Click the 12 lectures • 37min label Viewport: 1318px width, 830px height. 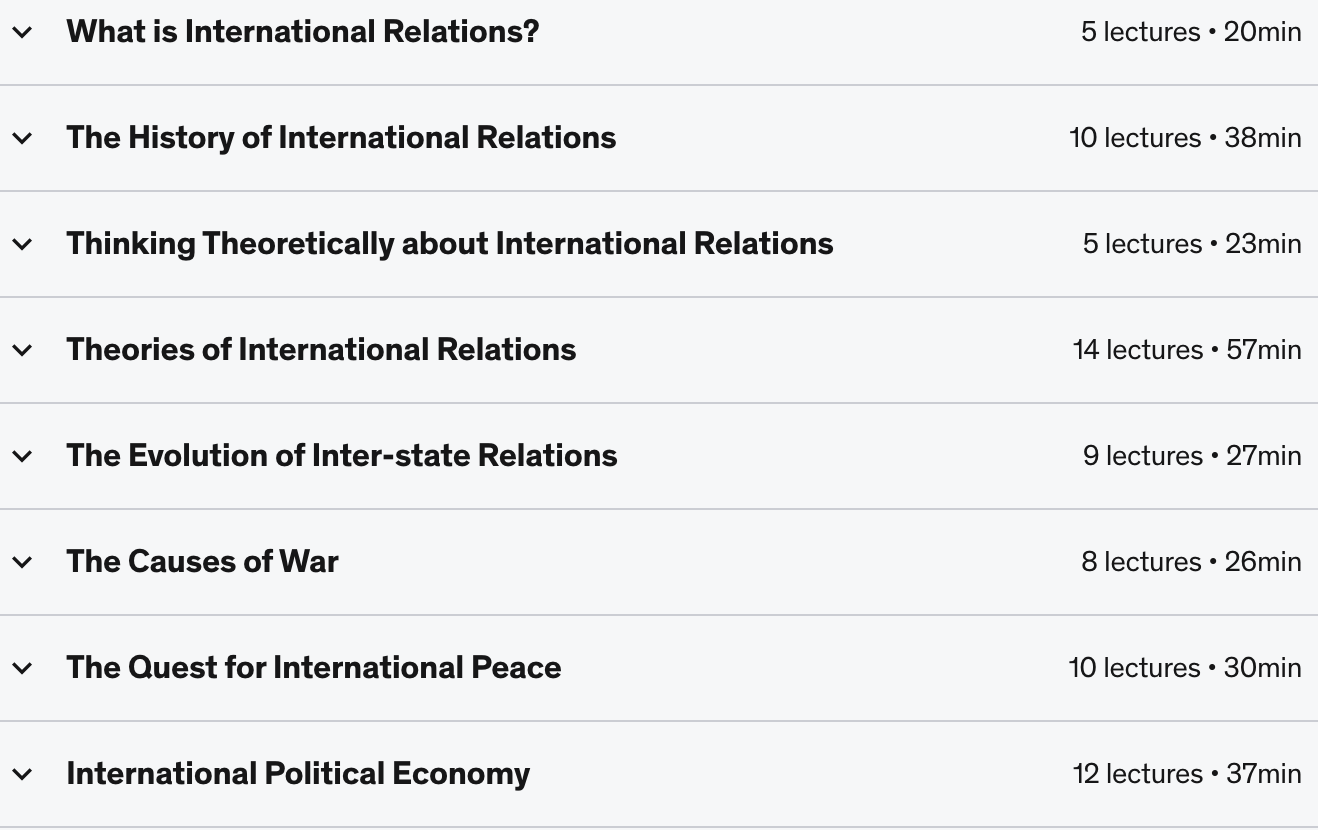point(1187,774)
